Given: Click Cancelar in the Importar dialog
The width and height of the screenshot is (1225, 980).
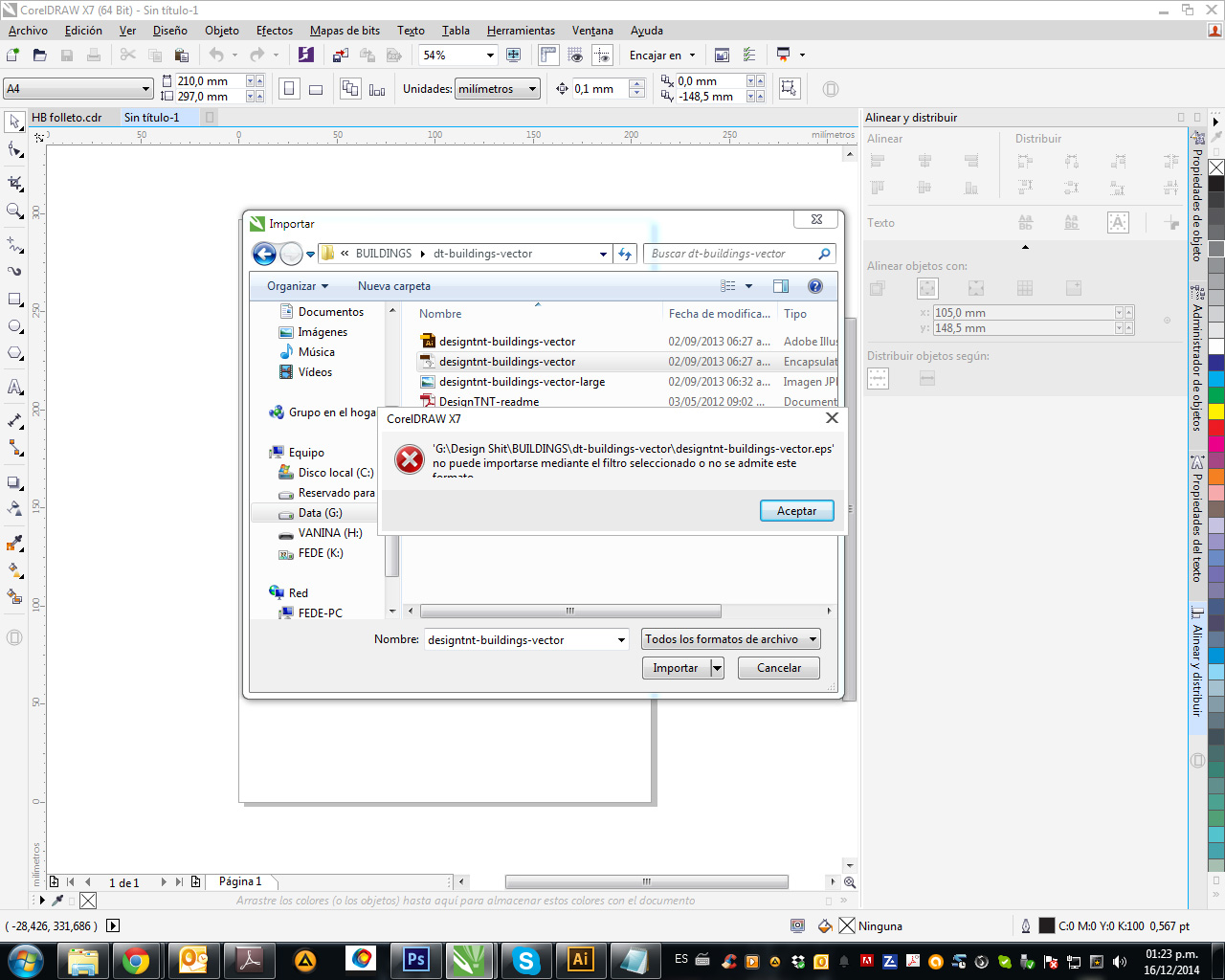Looking at the screenshot, I should [779, 668].
